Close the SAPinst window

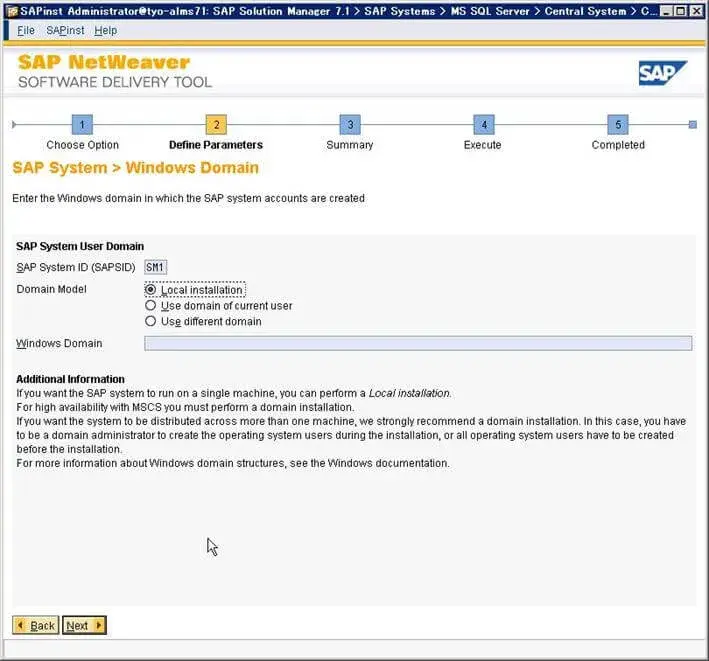tap(696, 11)
